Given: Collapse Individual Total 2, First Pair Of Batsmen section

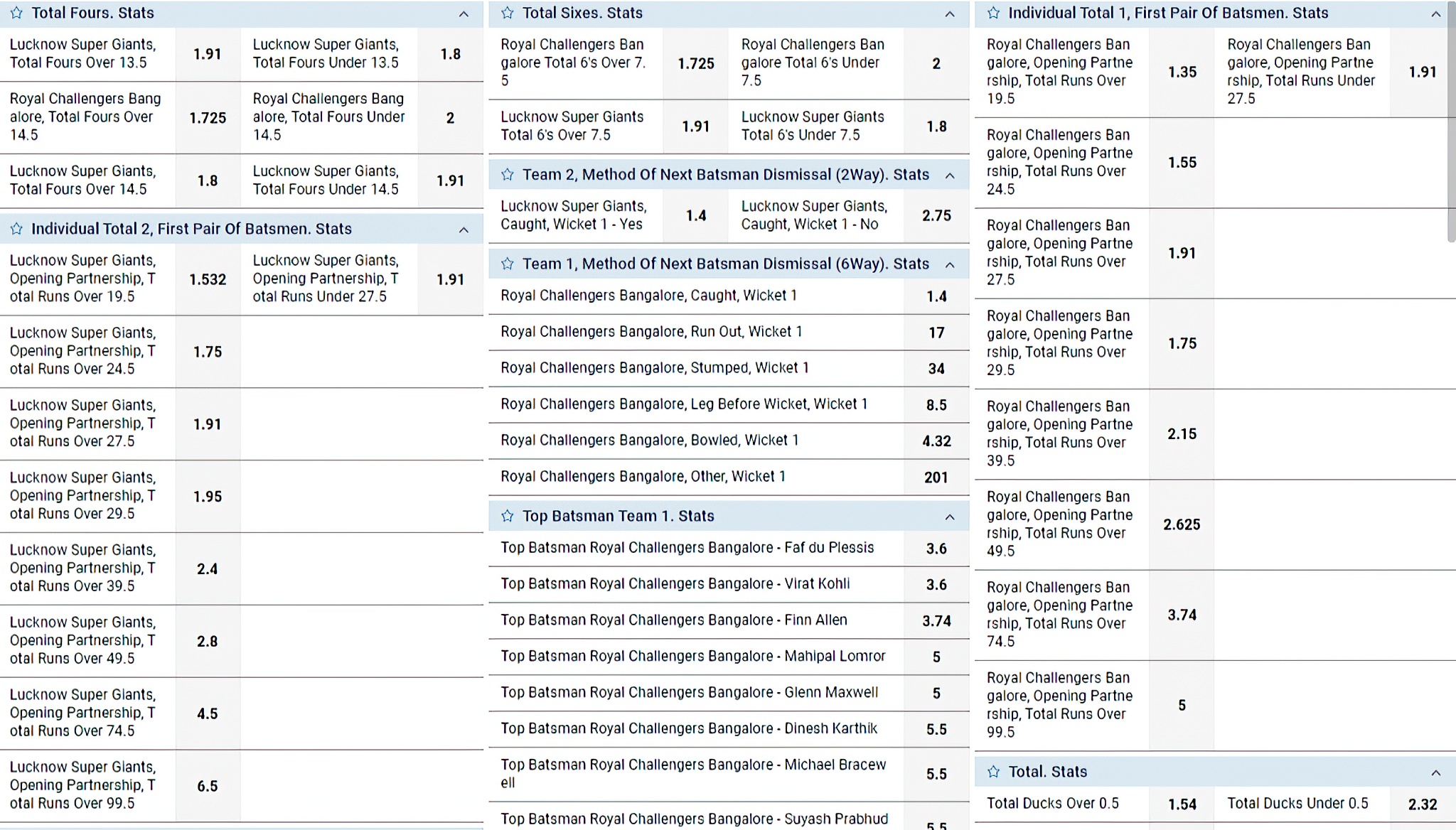Looking at the screenshot, I should (464, 230).
